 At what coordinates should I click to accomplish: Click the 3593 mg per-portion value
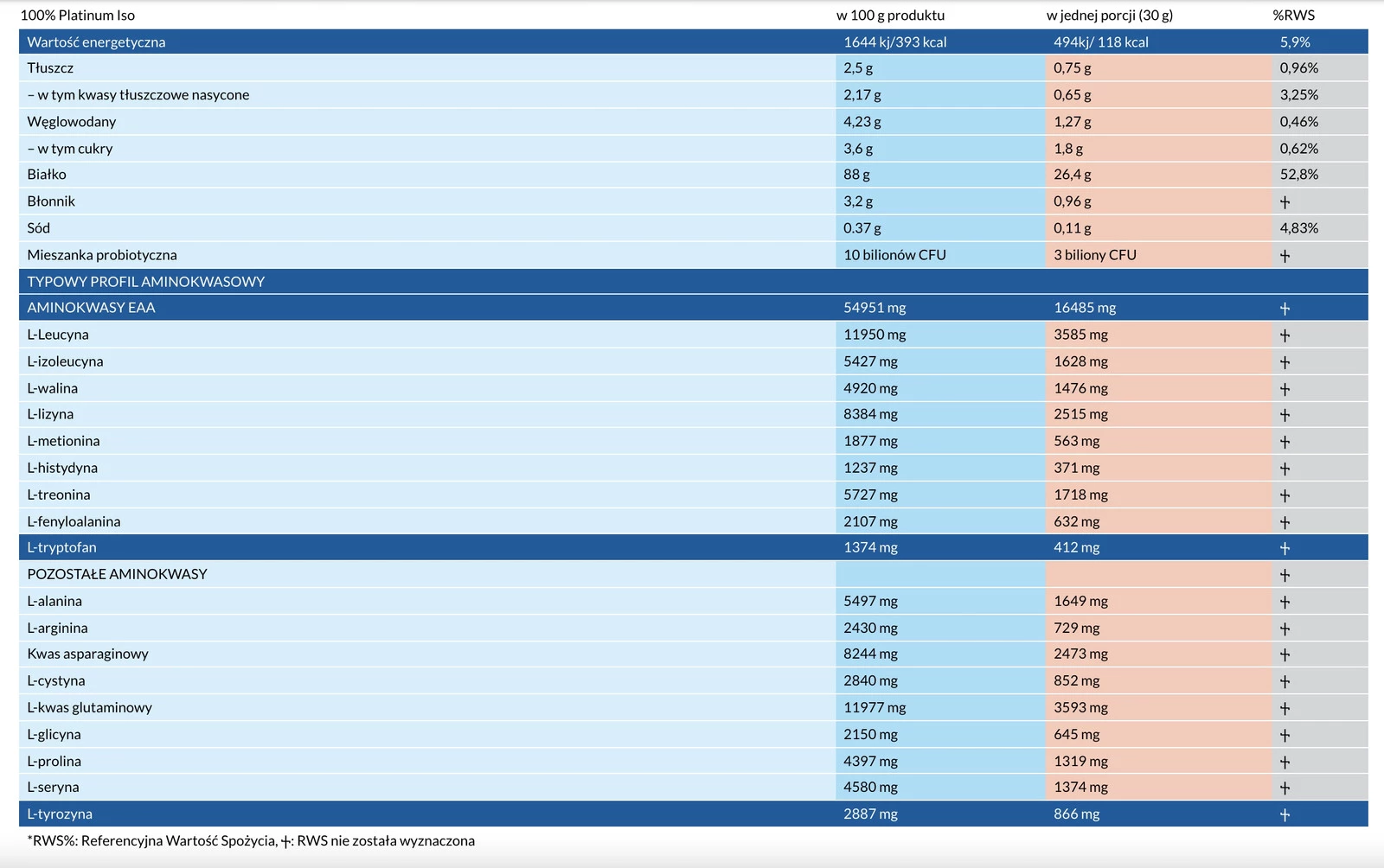point(1080,707)
